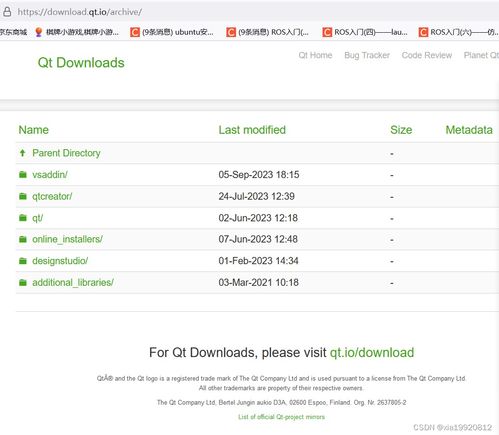This screenshot has height=435, width=499.
Task: Open the online_installers/ directory link
Action: pyautogui.click(x=67, y=239)
